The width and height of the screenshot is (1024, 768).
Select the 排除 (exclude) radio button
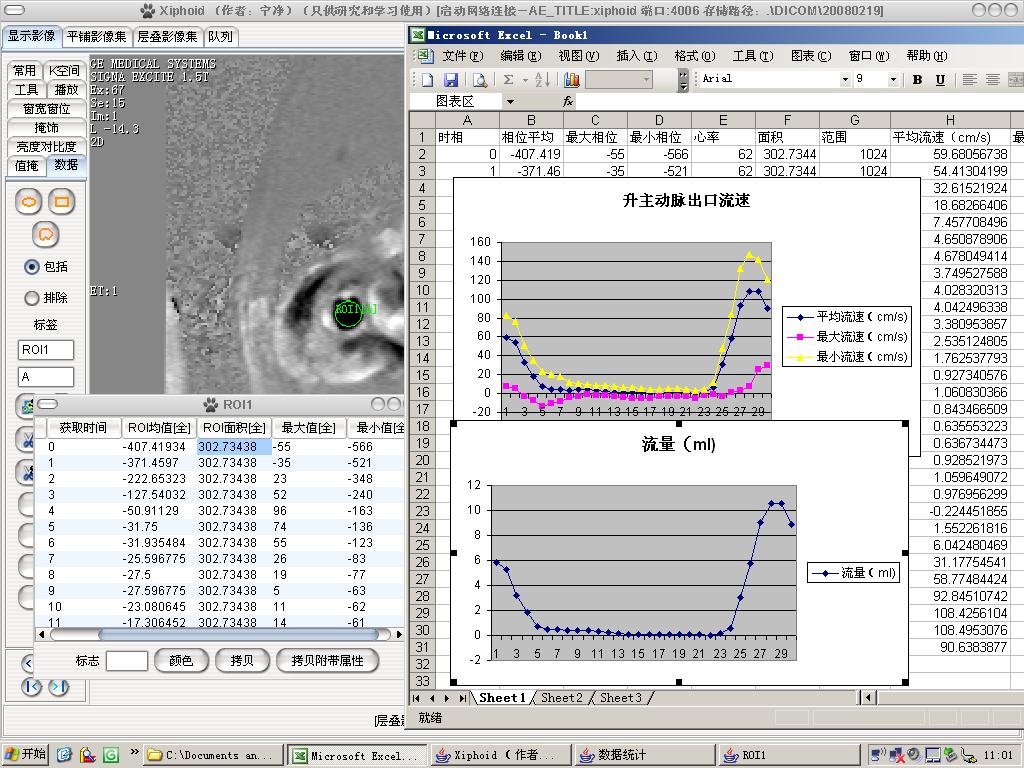(x=31, y=298)
